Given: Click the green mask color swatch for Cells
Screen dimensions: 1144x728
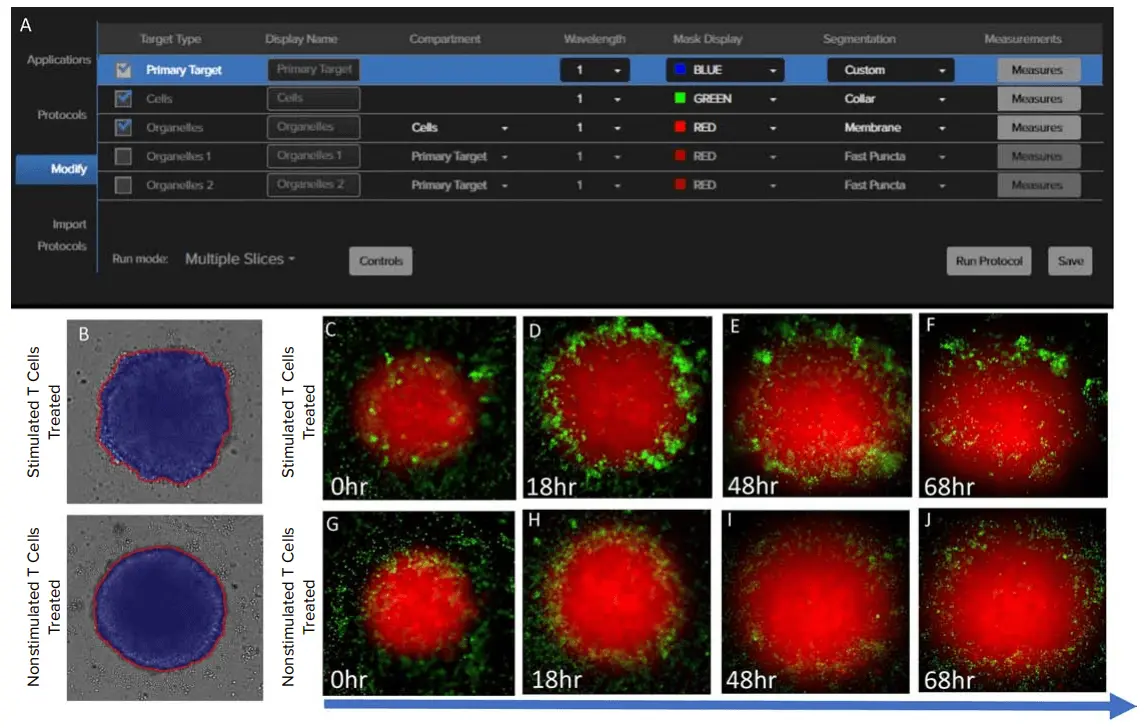Looking at the screenshot, I should (x=679, y=99).
